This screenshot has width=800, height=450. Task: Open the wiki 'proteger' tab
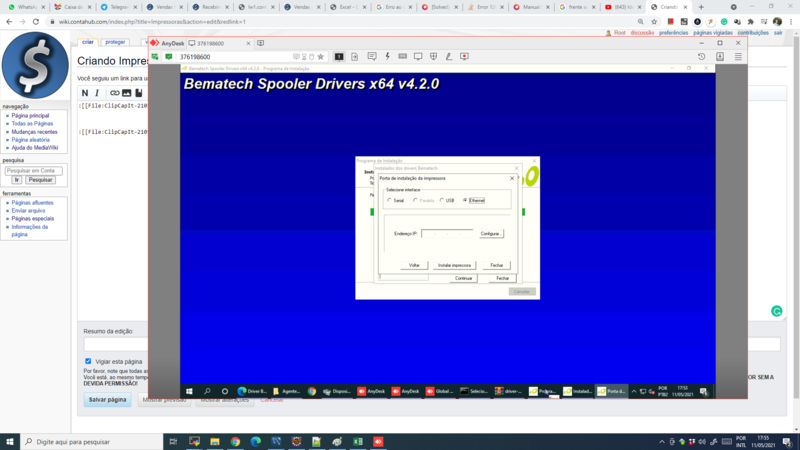[115, 42]
